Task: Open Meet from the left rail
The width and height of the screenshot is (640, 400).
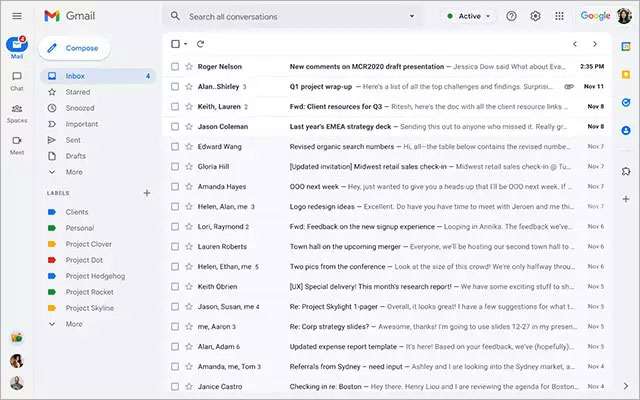Action: (x=17, y=144)
